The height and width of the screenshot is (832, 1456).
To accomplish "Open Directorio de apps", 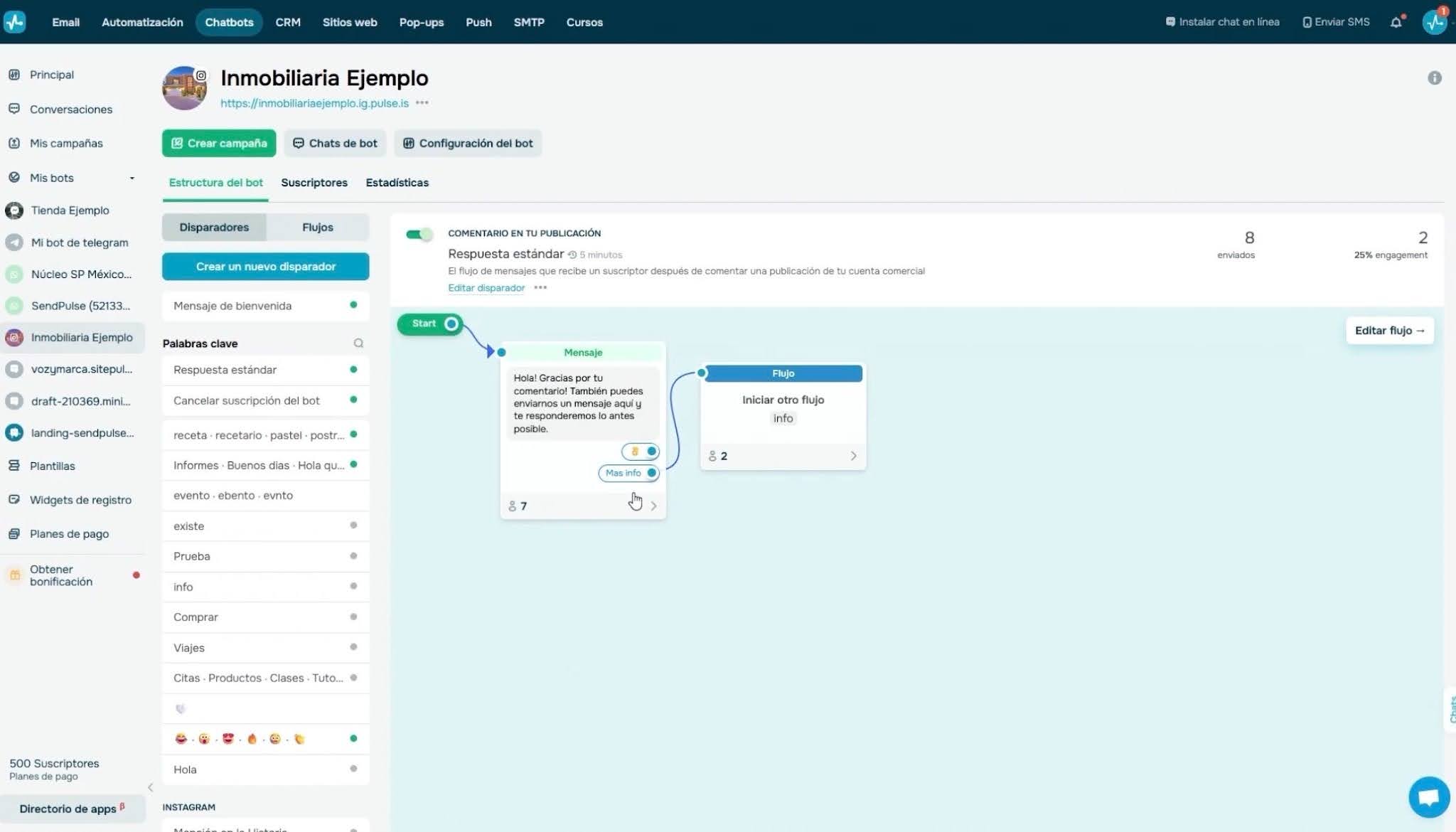I will click(x=73, y=809).
